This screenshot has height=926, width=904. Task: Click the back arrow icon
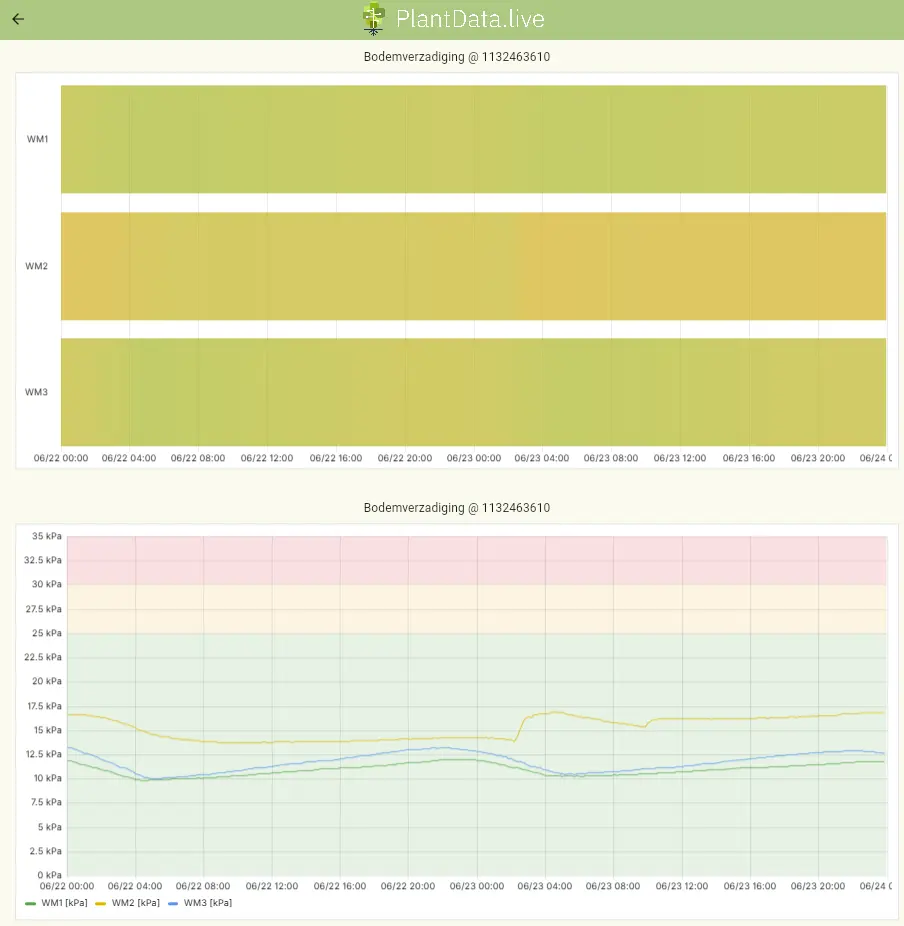point(18,19)
